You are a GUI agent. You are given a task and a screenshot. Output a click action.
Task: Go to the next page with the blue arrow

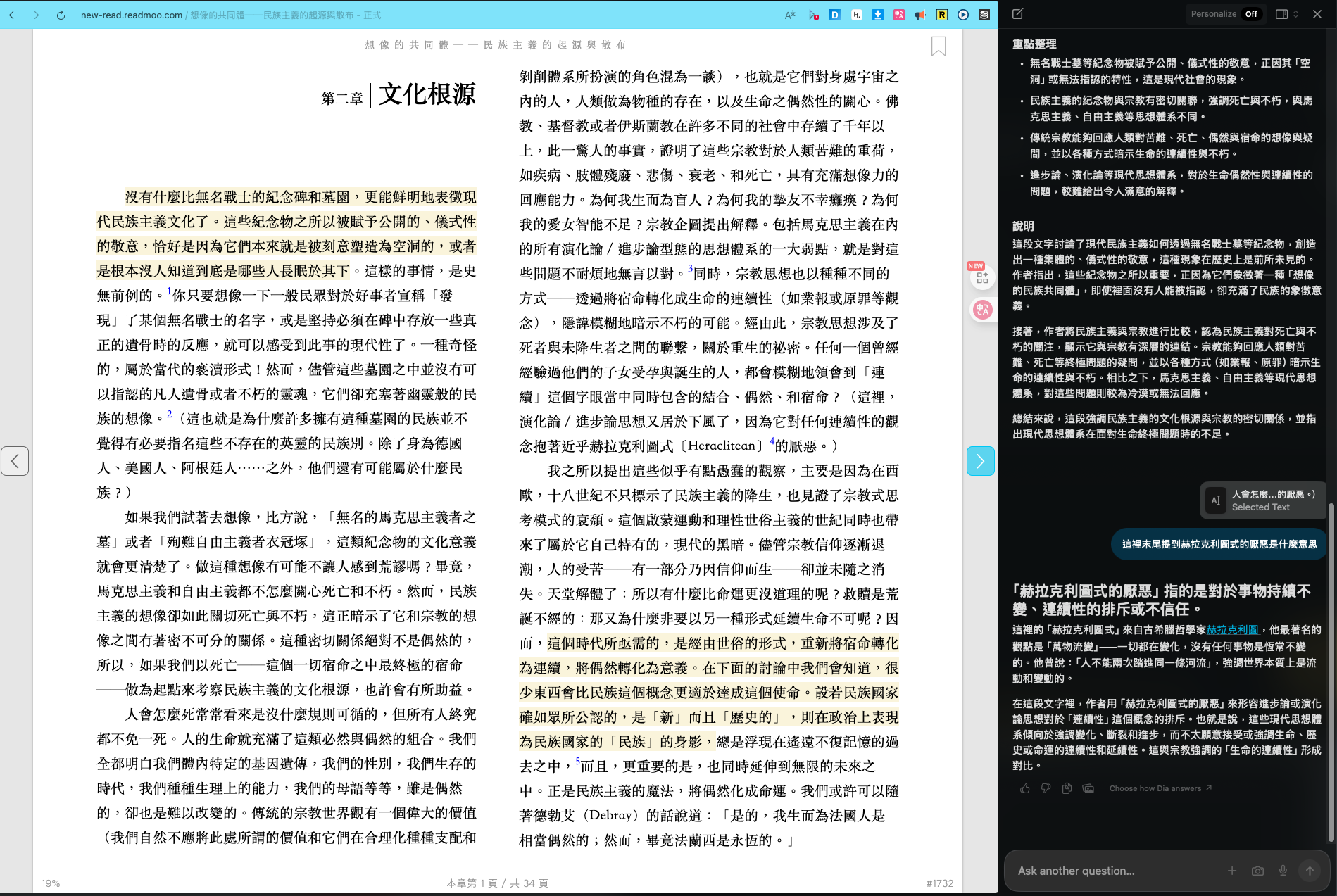[981, 461]
